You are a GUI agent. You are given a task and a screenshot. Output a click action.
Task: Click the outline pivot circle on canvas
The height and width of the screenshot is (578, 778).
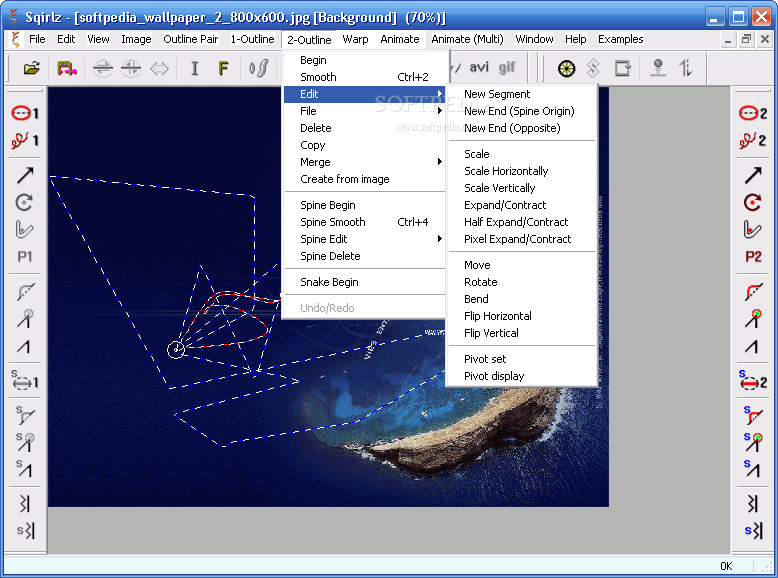click(176, 349)
